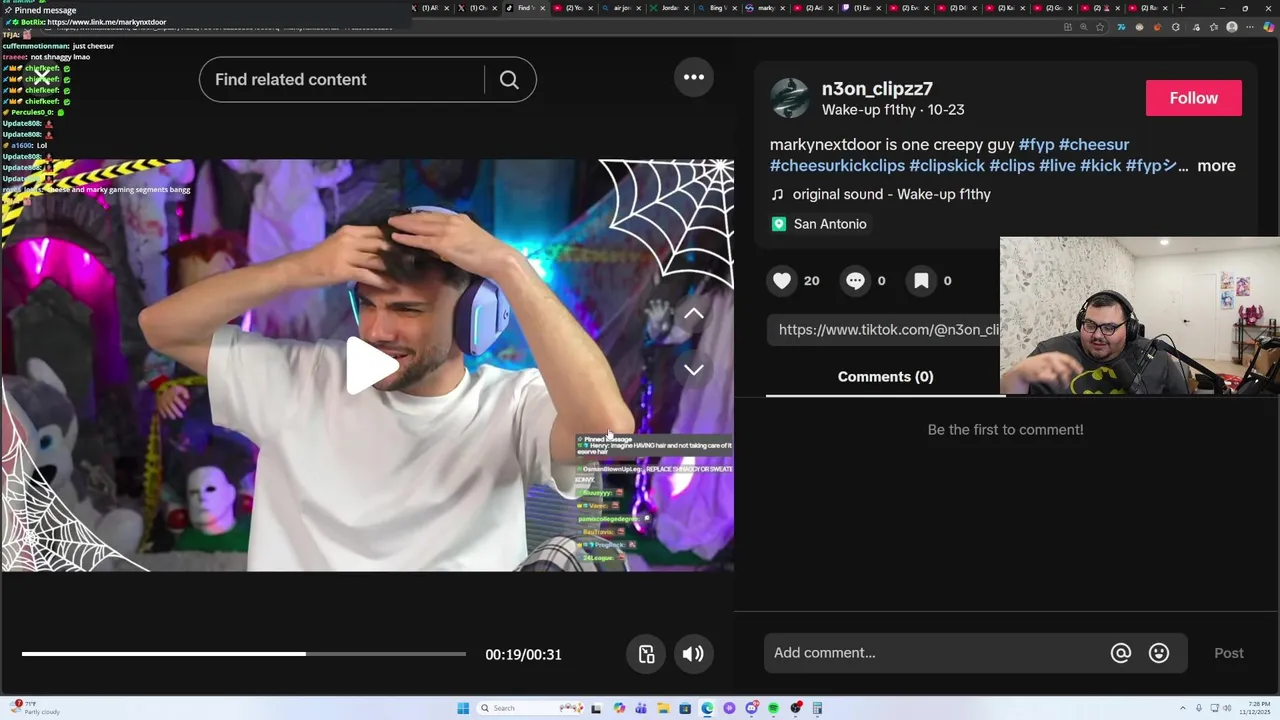Focus 'Find related content' search box
Image resolution: width=1280 pixels, height=720 pixels.
click(341, 80)
